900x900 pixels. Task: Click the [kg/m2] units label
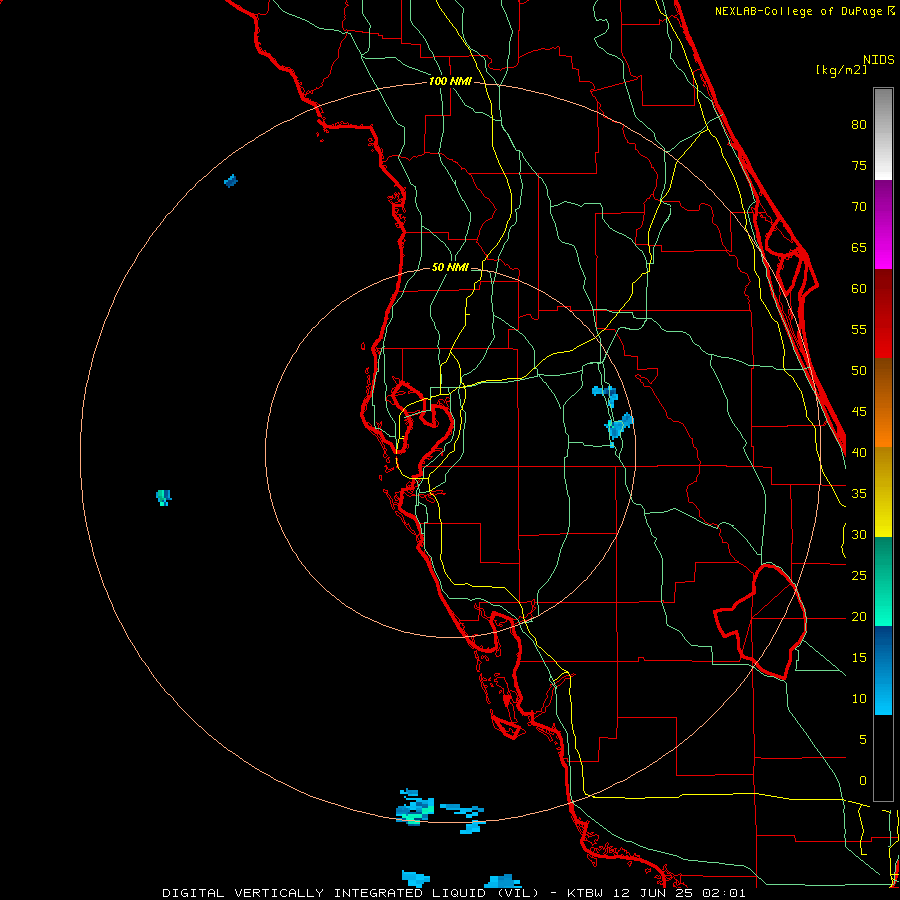click(841, 70)
